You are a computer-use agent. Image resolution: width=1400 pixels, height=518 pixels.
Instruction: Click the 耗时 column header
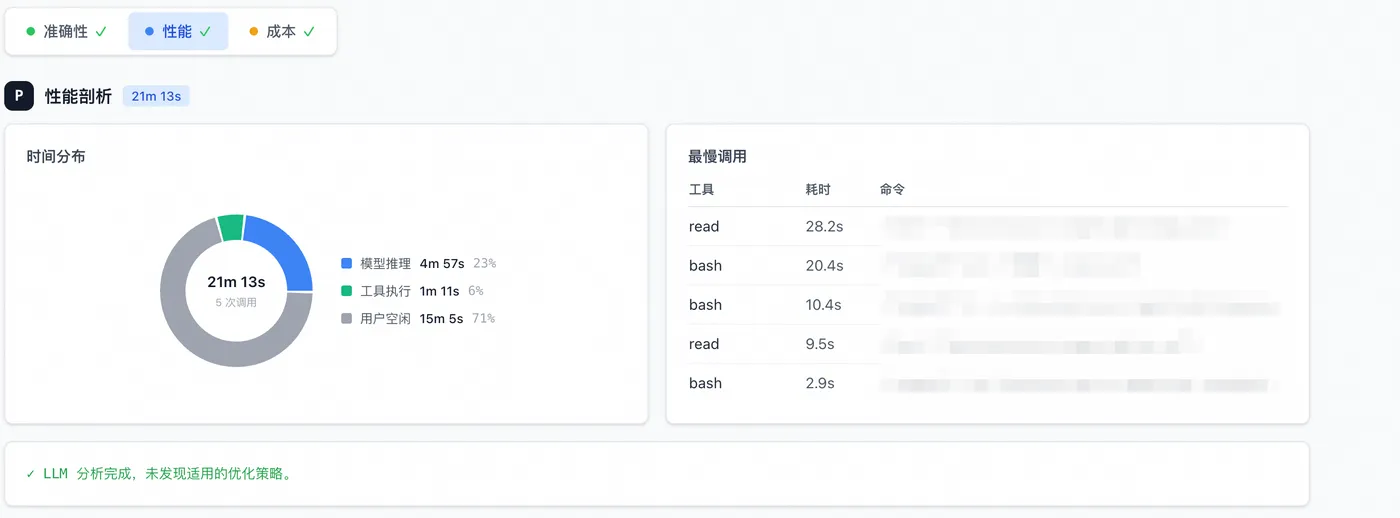(x=818, y=189)
